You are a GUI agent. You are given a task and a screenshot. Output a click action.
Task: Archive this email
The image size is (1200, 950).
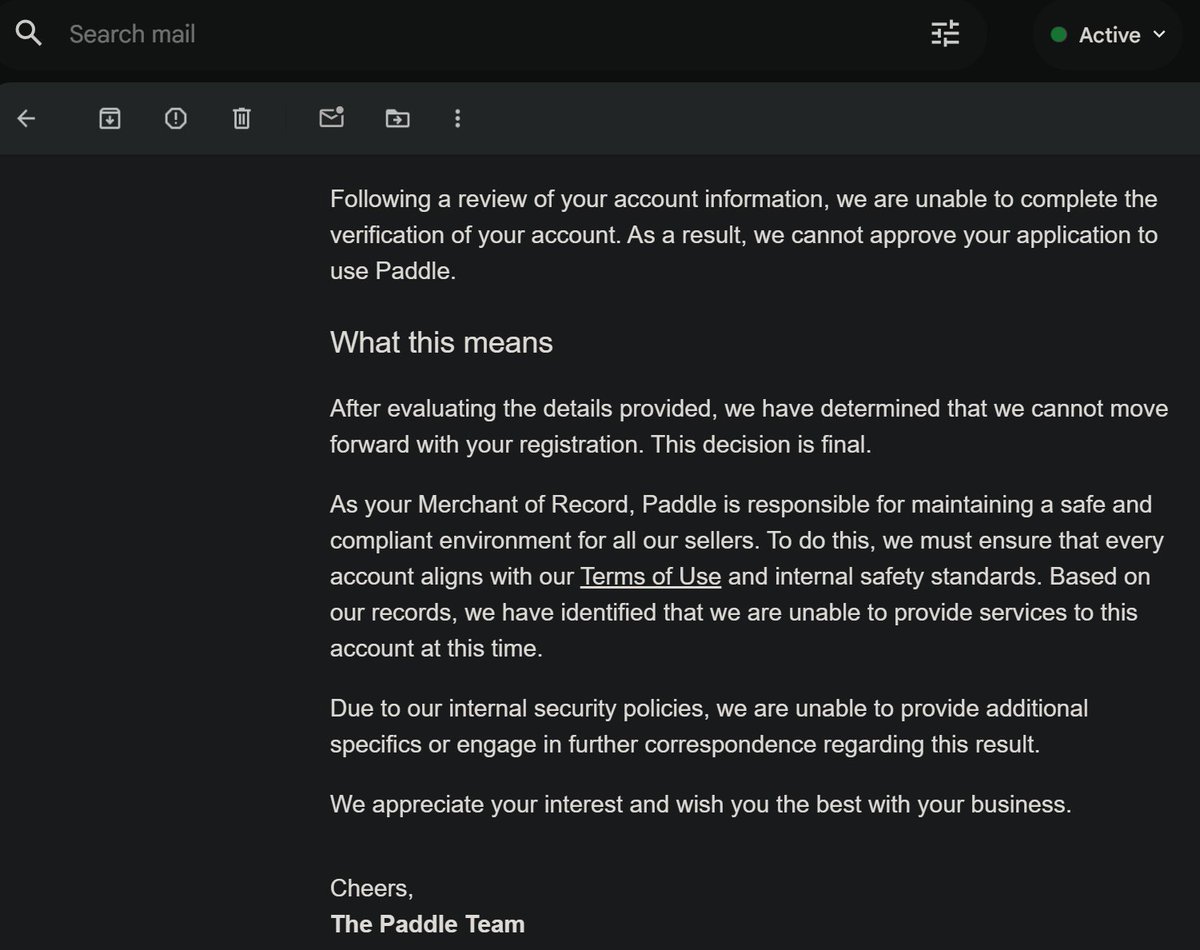point(110,119)
